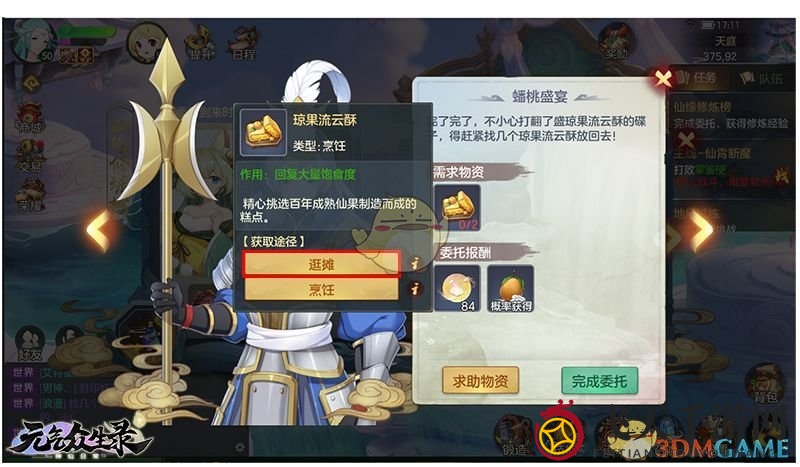Select the 逛摊 acquisition option

click(321, 264)
